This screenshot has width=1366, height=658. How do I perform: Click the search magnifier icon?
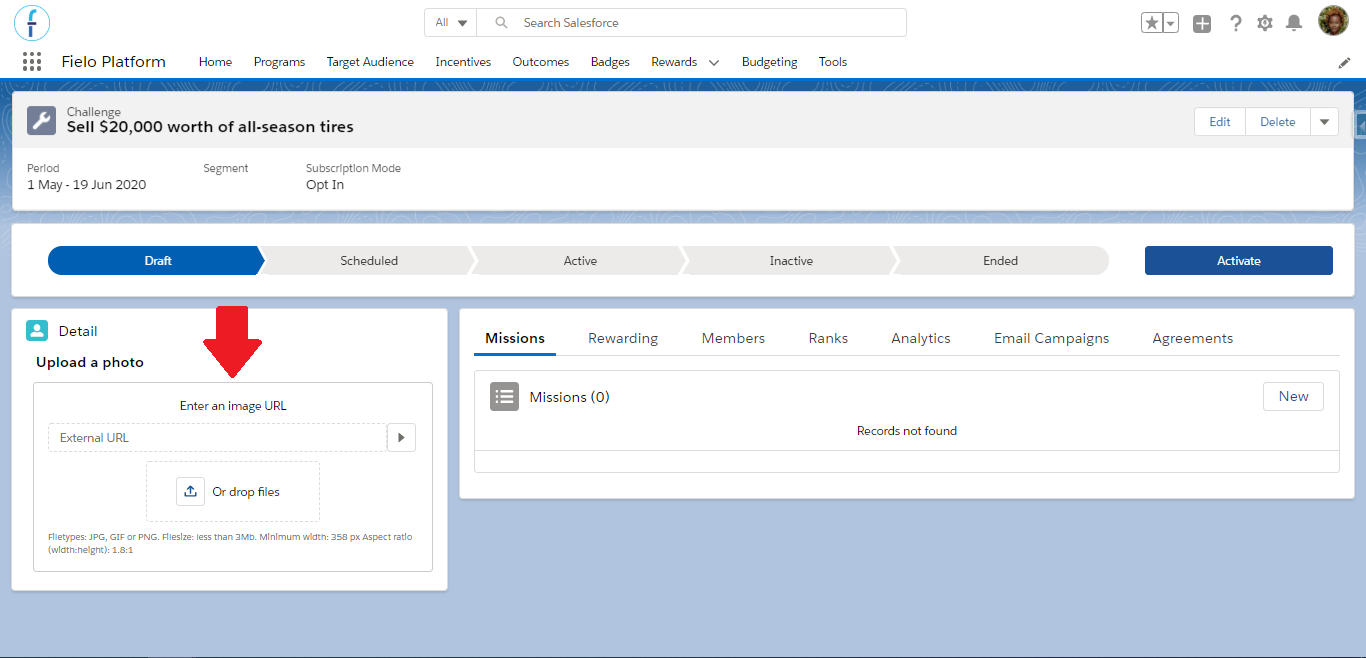(x=502, y=22)
